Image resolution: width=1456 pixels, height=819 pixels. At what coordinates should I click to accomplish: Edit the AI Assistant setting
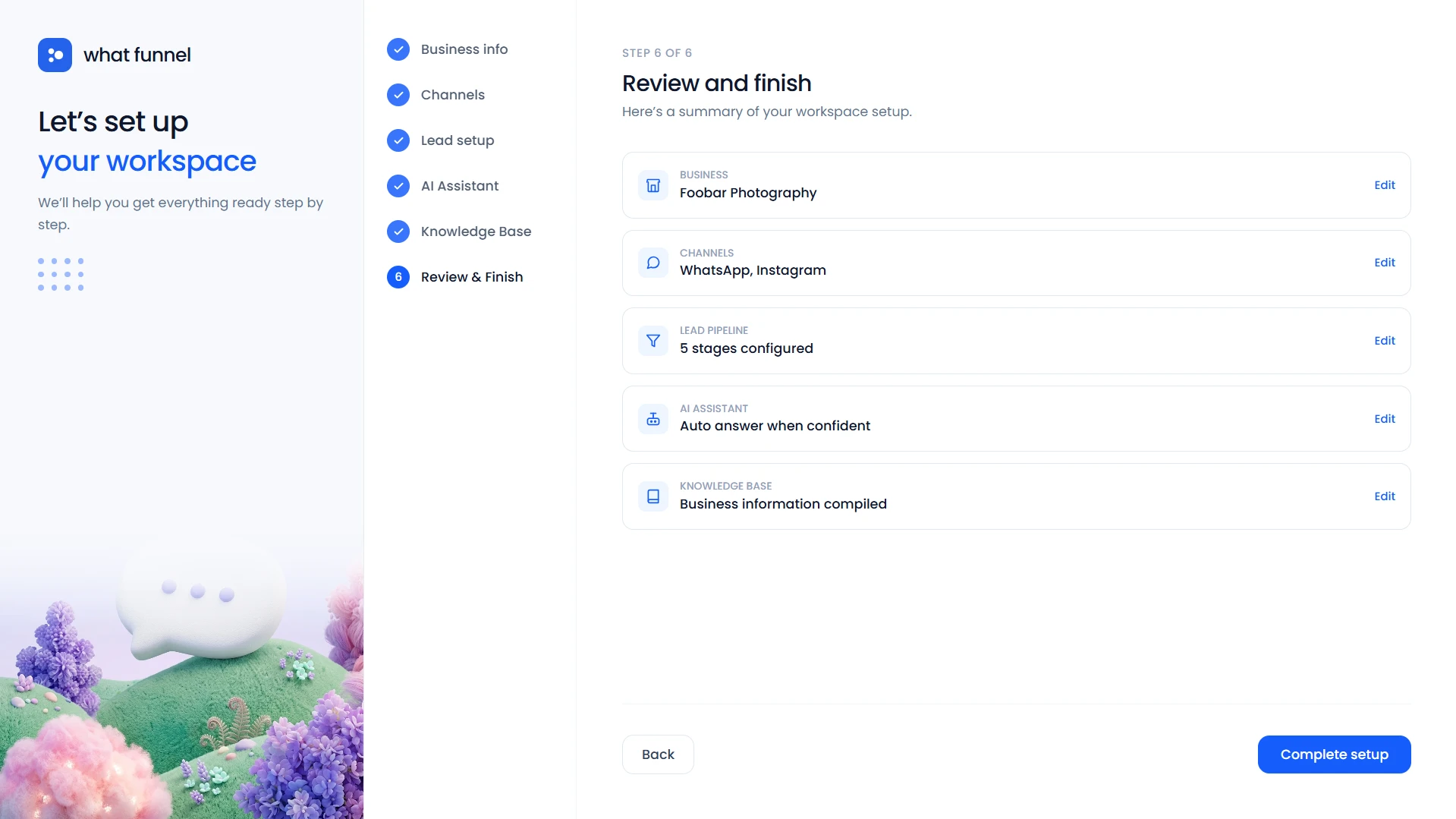tap(1385, 419)
